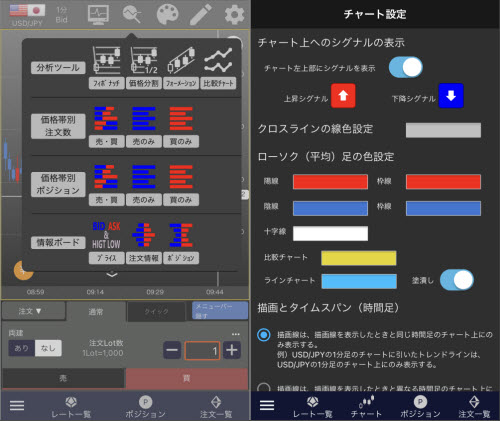Select the comparison chart (比較チャート) tool

(x=218, y=67)
